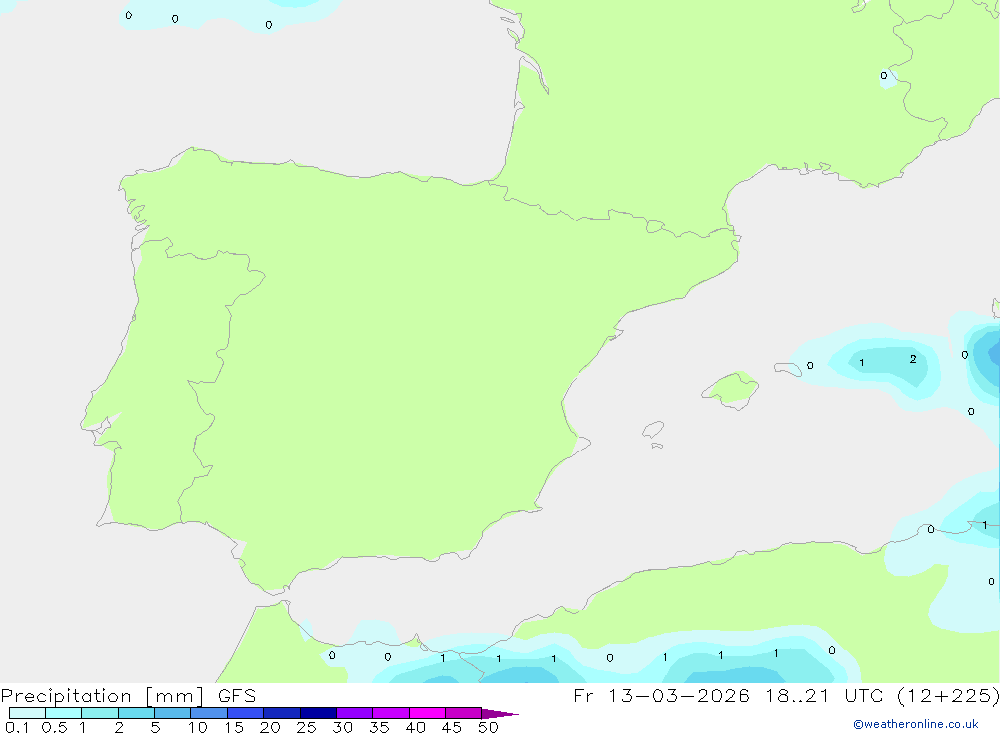The height and width of the screenshot is (733, 1000).
Task: Click the 25 legend scale label
Action: pos(306,727)
